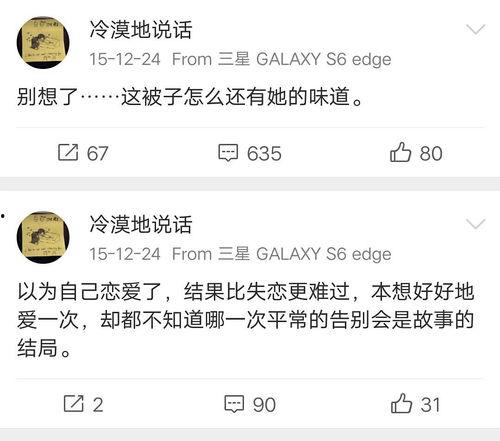Tap the 67 repost count
This screenshot has width=500, height=441.
click(97, 154)
